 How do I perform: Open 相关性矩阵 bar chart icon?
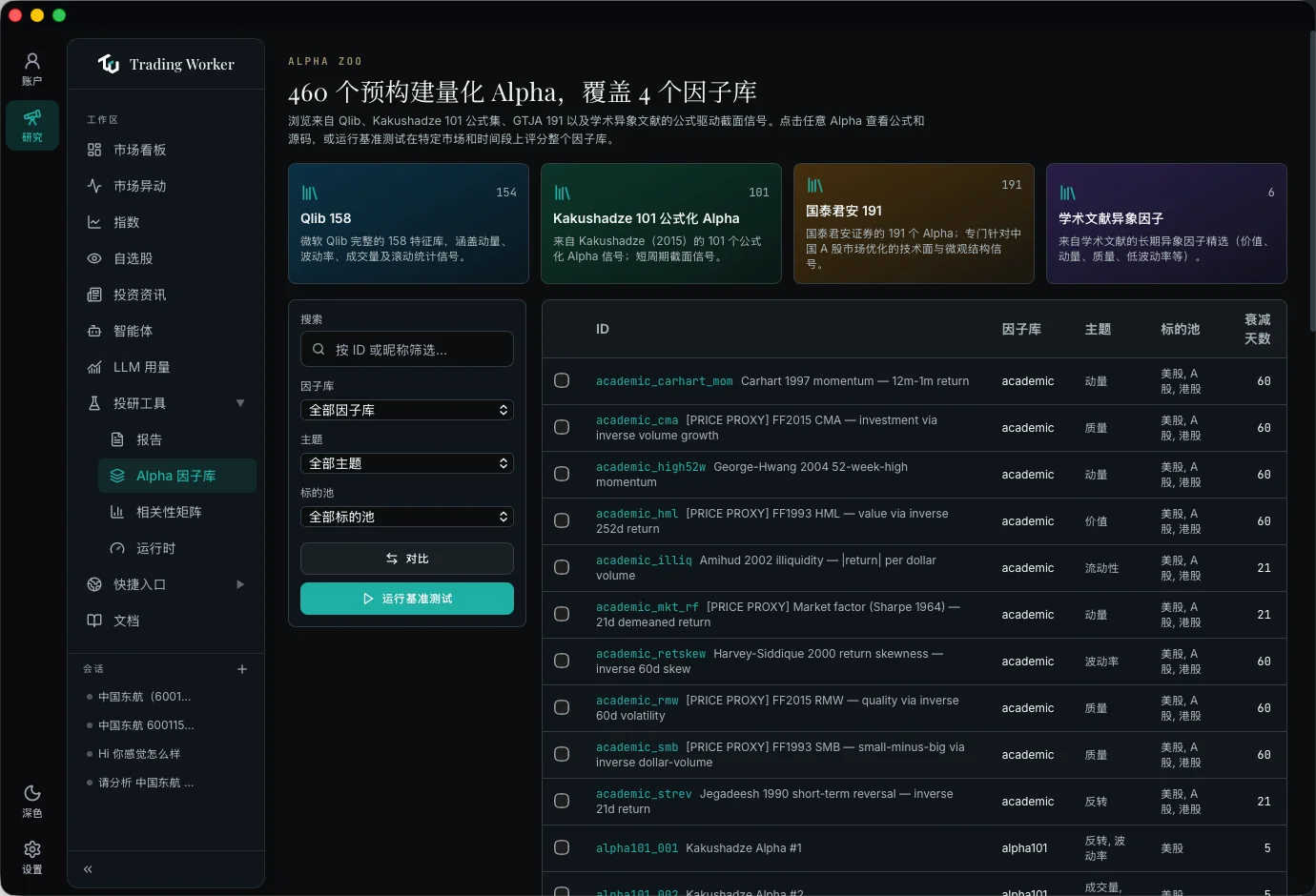tap(117, 512)
